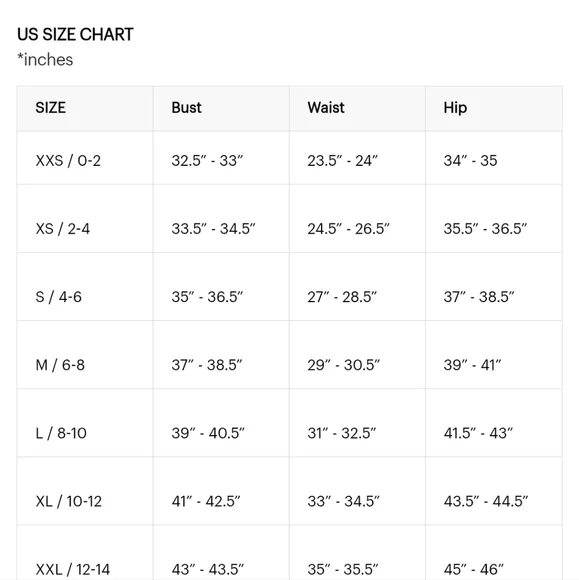The width and height of the screenshot is (579, 580).
Task: Click the Bust column header
Action: (186, 108)
